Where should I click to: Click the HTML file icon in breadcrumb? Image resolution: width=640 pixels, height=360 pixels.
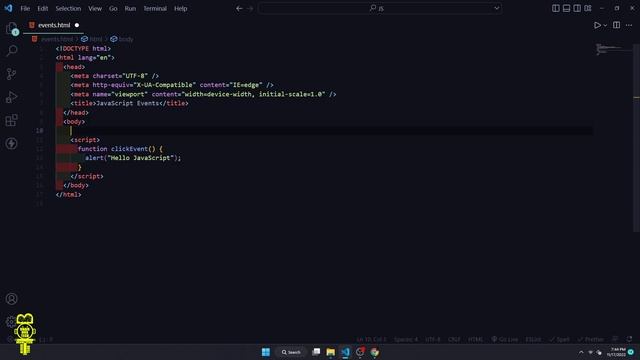(35, 39)
